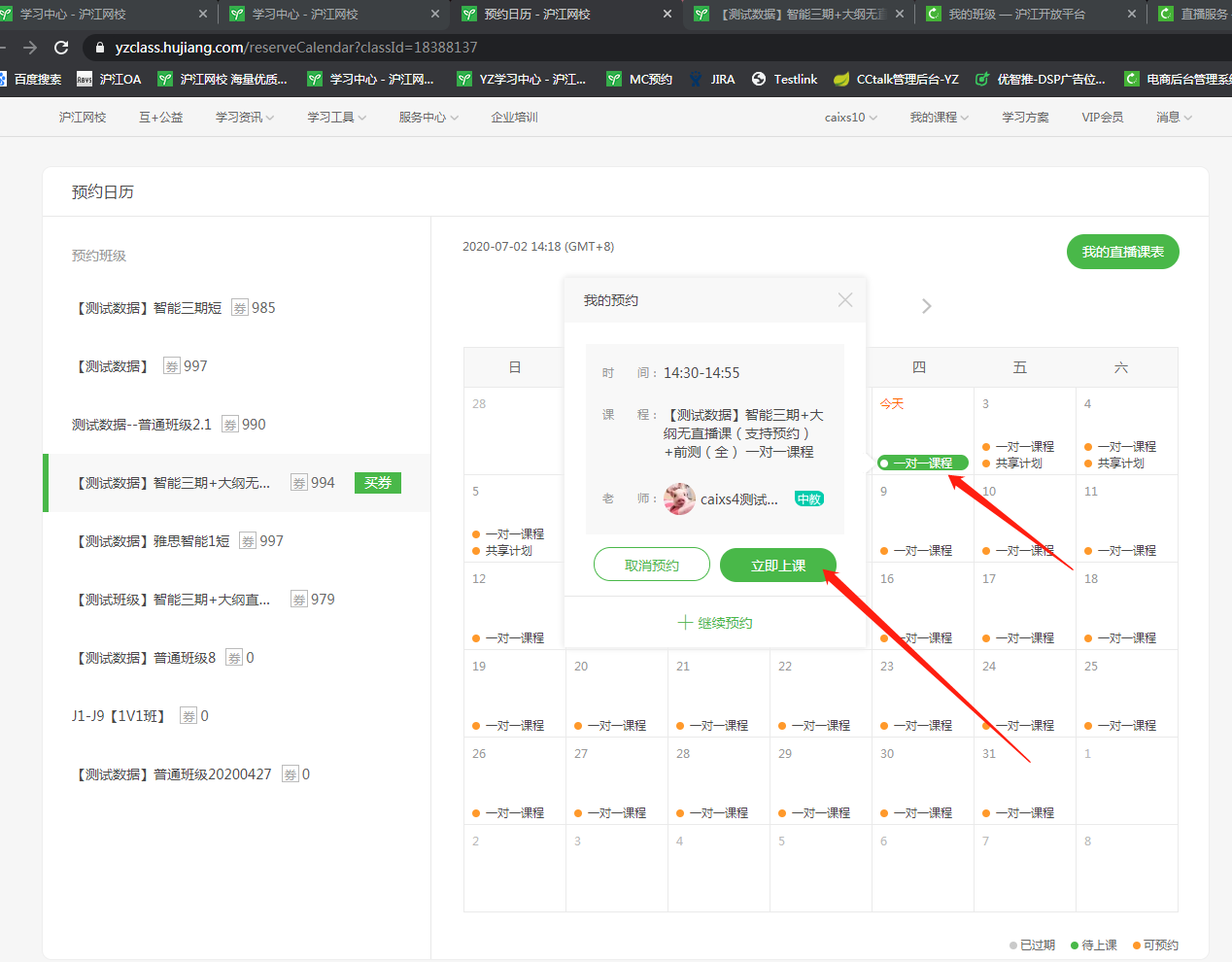
Task: Switch to the 我的班级 — 沪江开放平台 tab
Action: coord(1016,15)
